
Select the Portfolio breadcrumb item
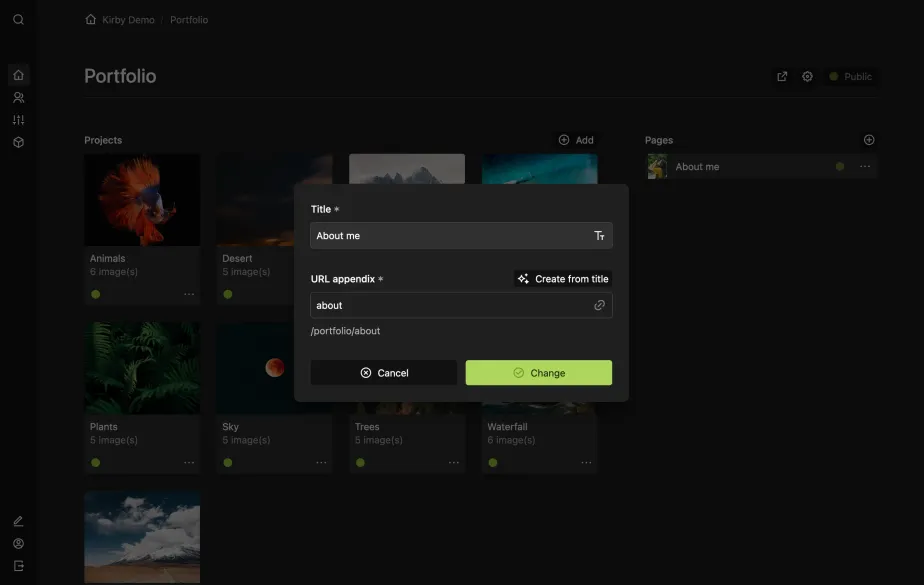pyautogui.click(x=189, y=20)
